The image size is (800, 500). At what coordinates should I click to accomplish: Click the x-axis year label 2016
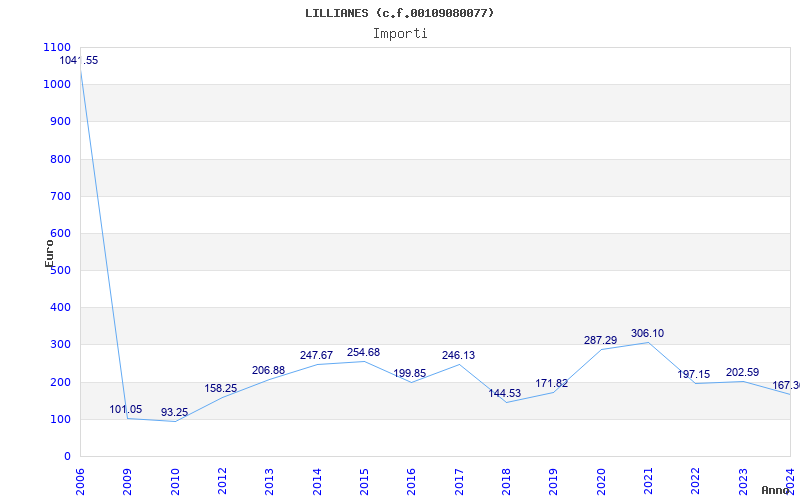coord(412,482)
